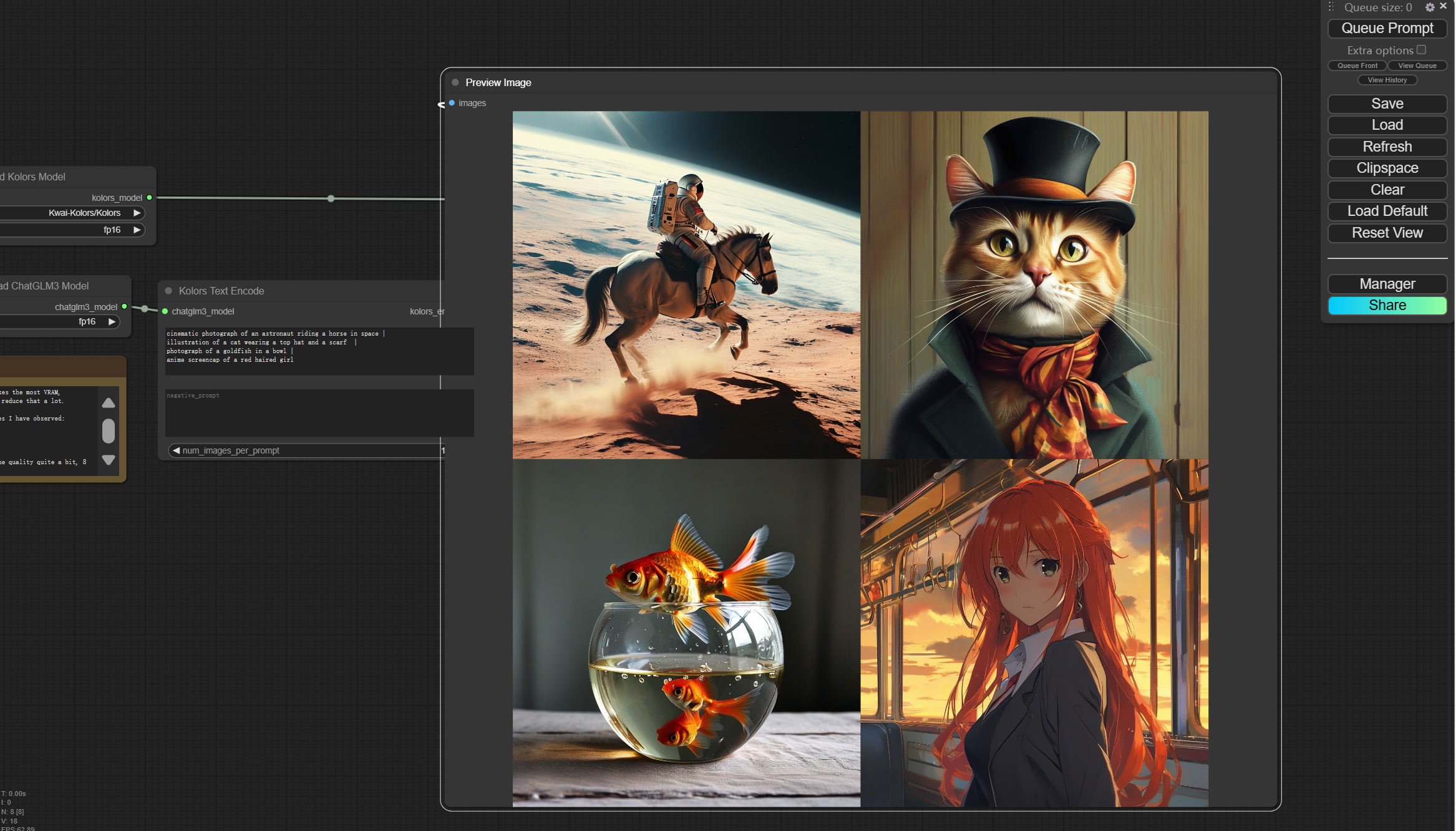This screenshot has height=831, width=1456.
Task: Click the kolors_model output connector dot
Action: coord(150,198)
